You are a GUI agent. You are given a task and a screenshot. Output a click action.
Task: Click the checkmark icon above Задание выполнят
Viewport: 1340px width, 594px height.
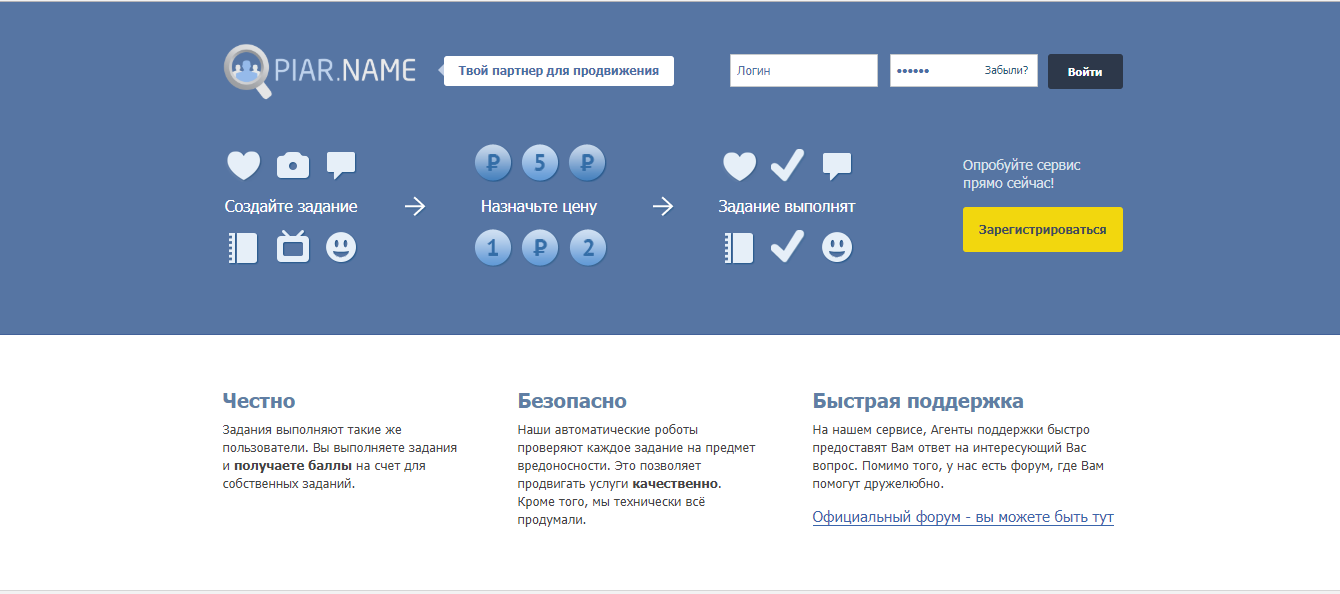[788, 165]
